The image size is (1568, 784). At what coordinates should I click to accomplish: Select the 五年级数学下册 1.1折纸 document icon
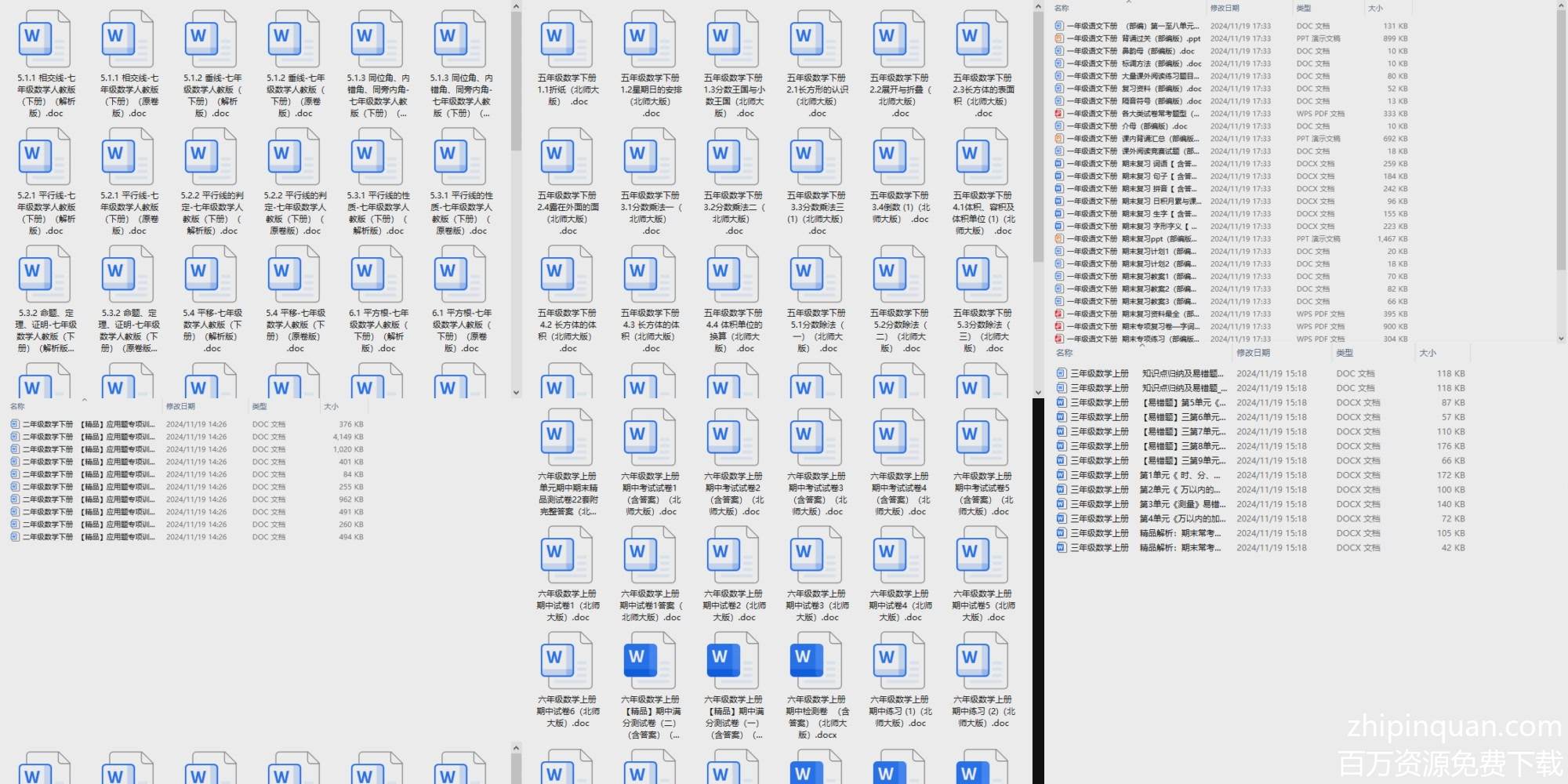(567, 39)
